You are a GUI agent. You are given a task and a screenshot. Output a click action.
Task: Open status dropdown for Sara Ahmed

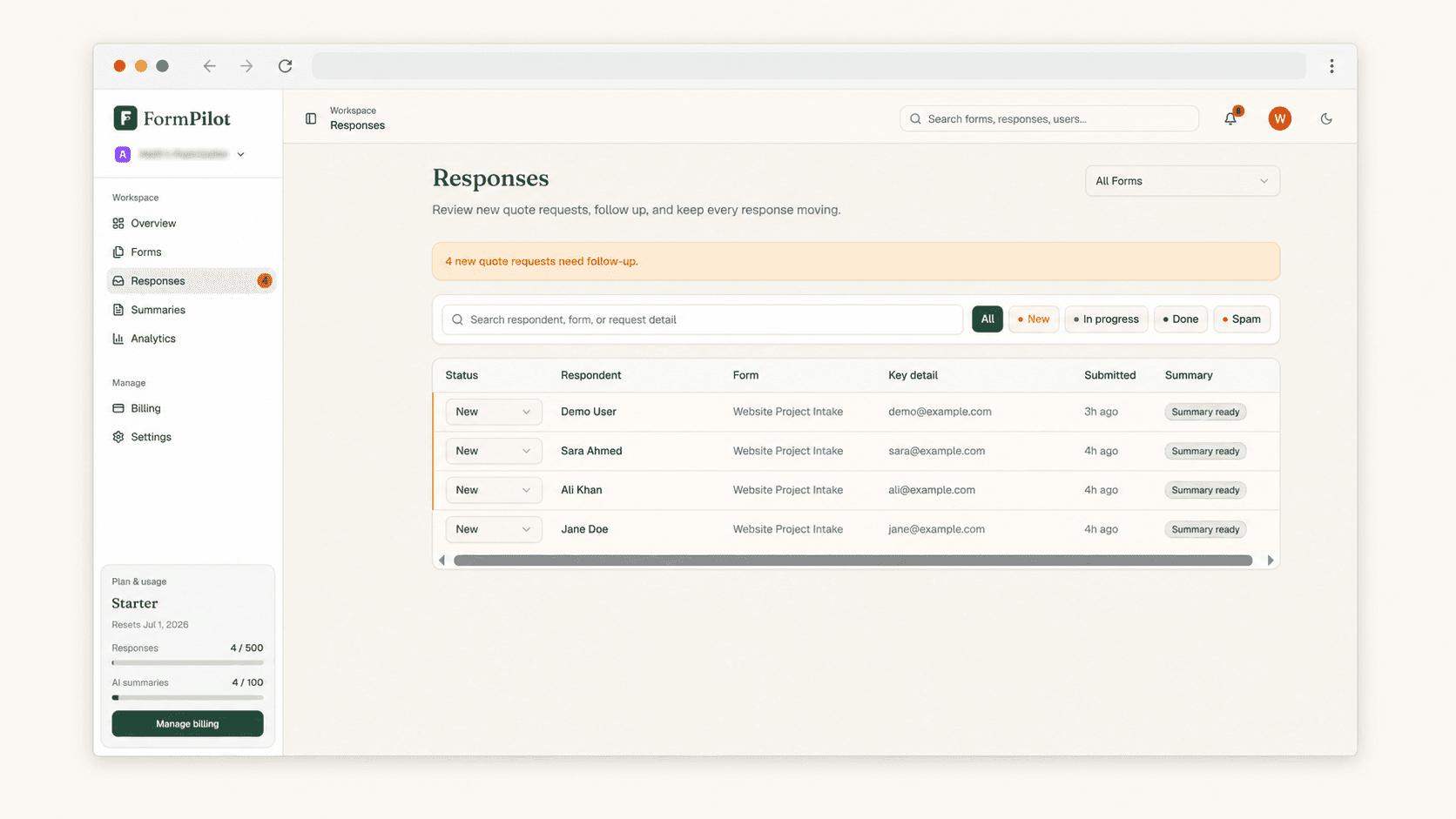click(493, 451)
